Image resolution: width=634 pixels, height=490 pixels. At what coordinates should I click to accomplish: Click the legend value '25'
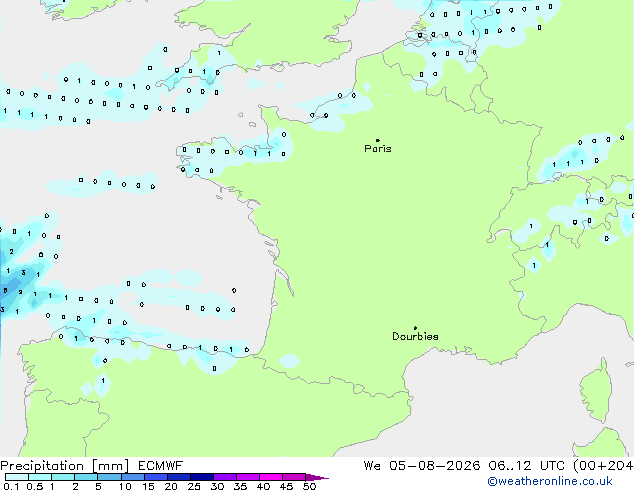tap(194, 486)
